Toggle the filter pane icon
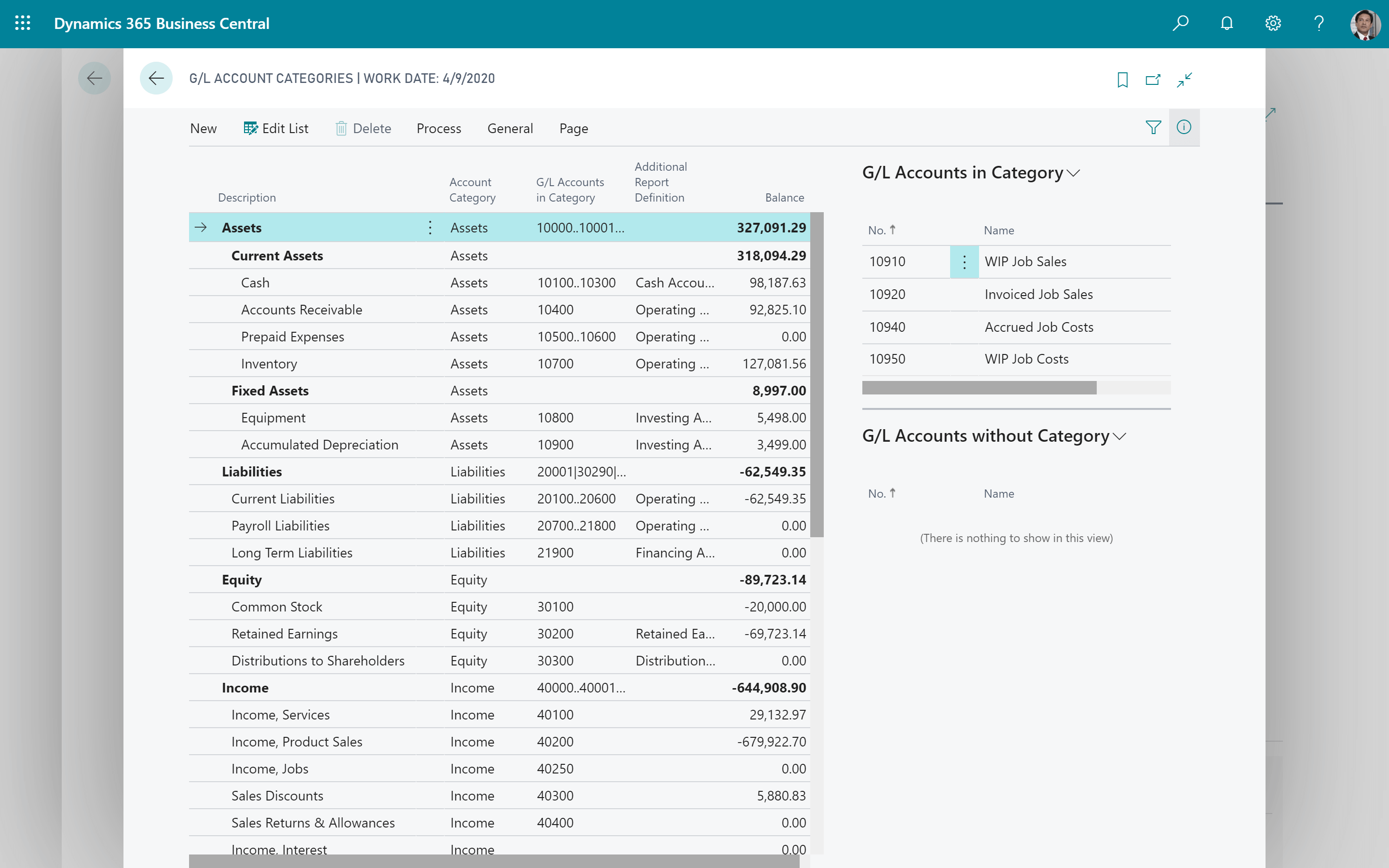 1153,127
